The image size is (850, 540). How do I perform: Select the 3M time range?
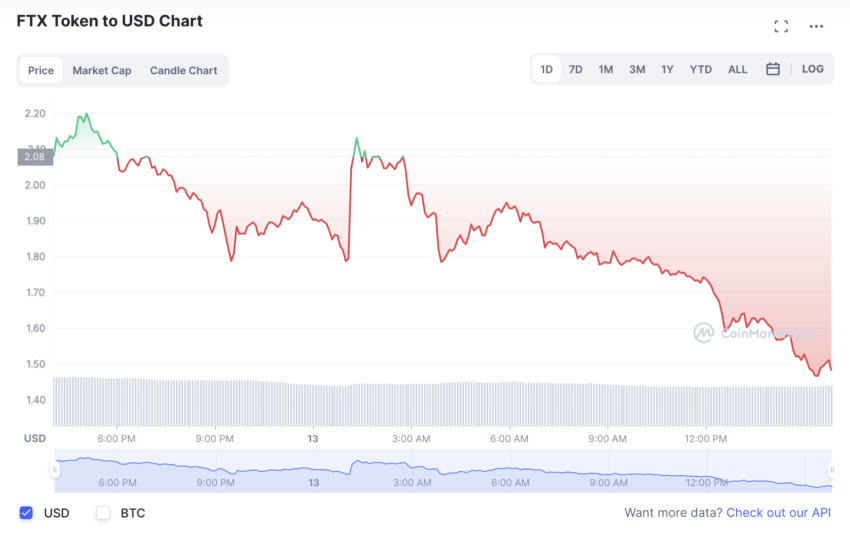(x=637, y=69)
